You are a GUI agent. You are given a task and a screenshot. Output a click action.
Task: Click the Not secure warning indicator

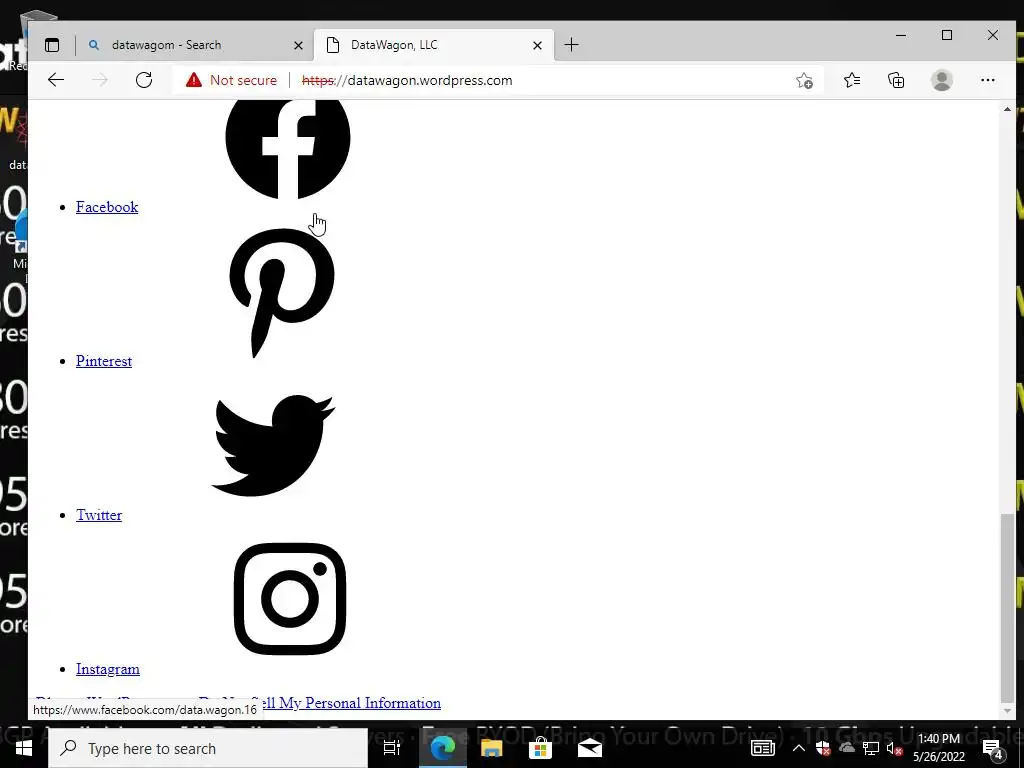pyautogui.click(x=231, y=80)
